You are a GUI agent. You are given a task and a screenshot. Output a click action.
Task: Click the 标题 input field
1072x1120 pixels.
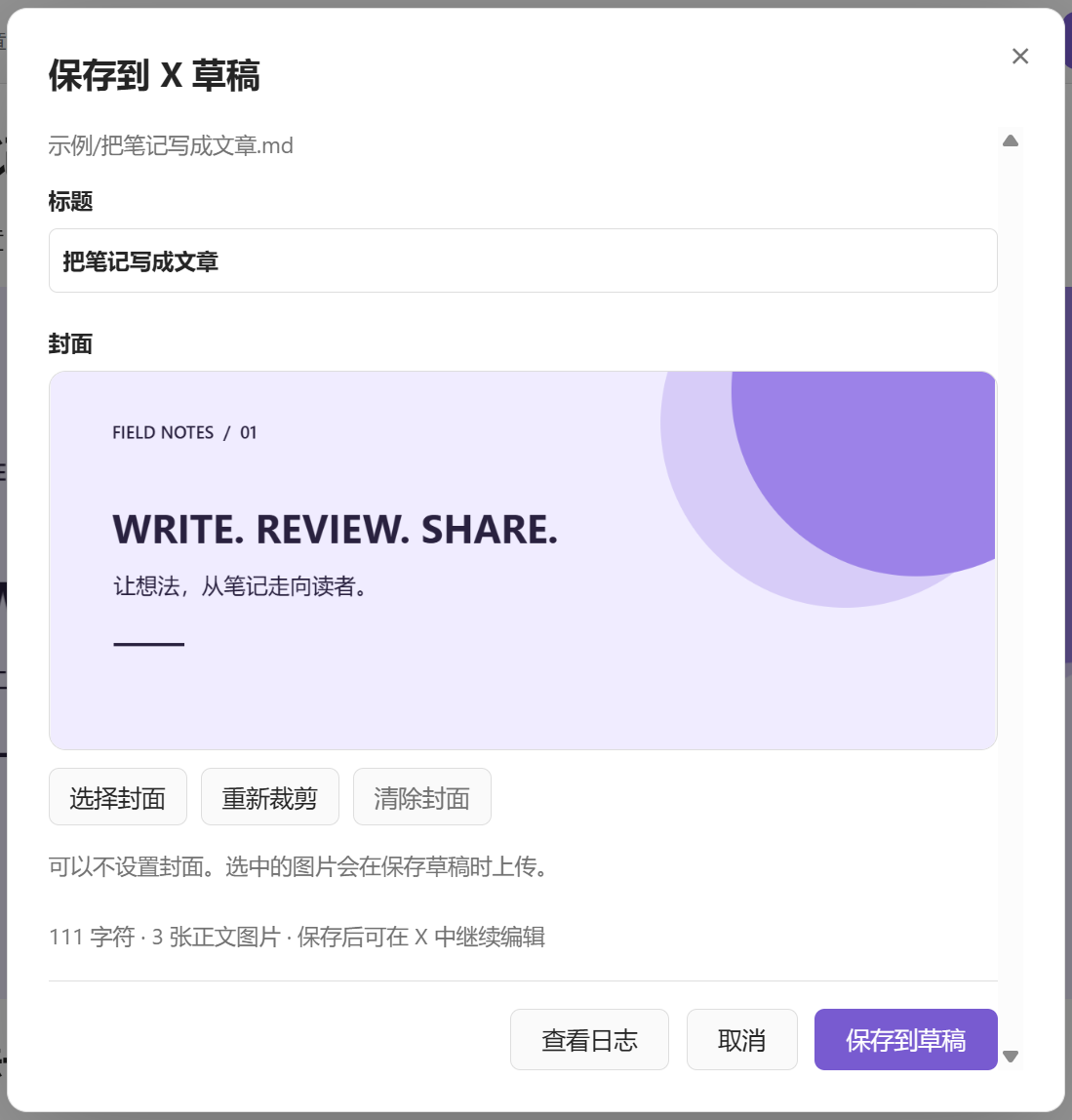click(x=523, y=260)
